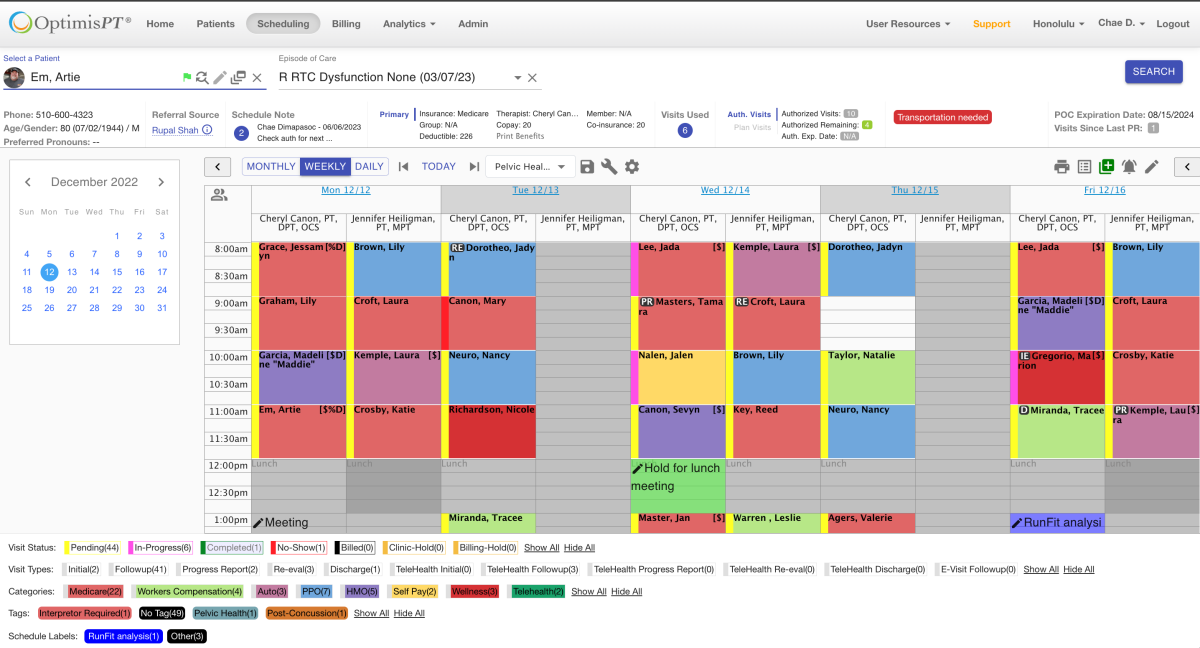Open the Analytics dropdown menu
Viewport: 1200px width, 648px height.
tap(408, 23)
